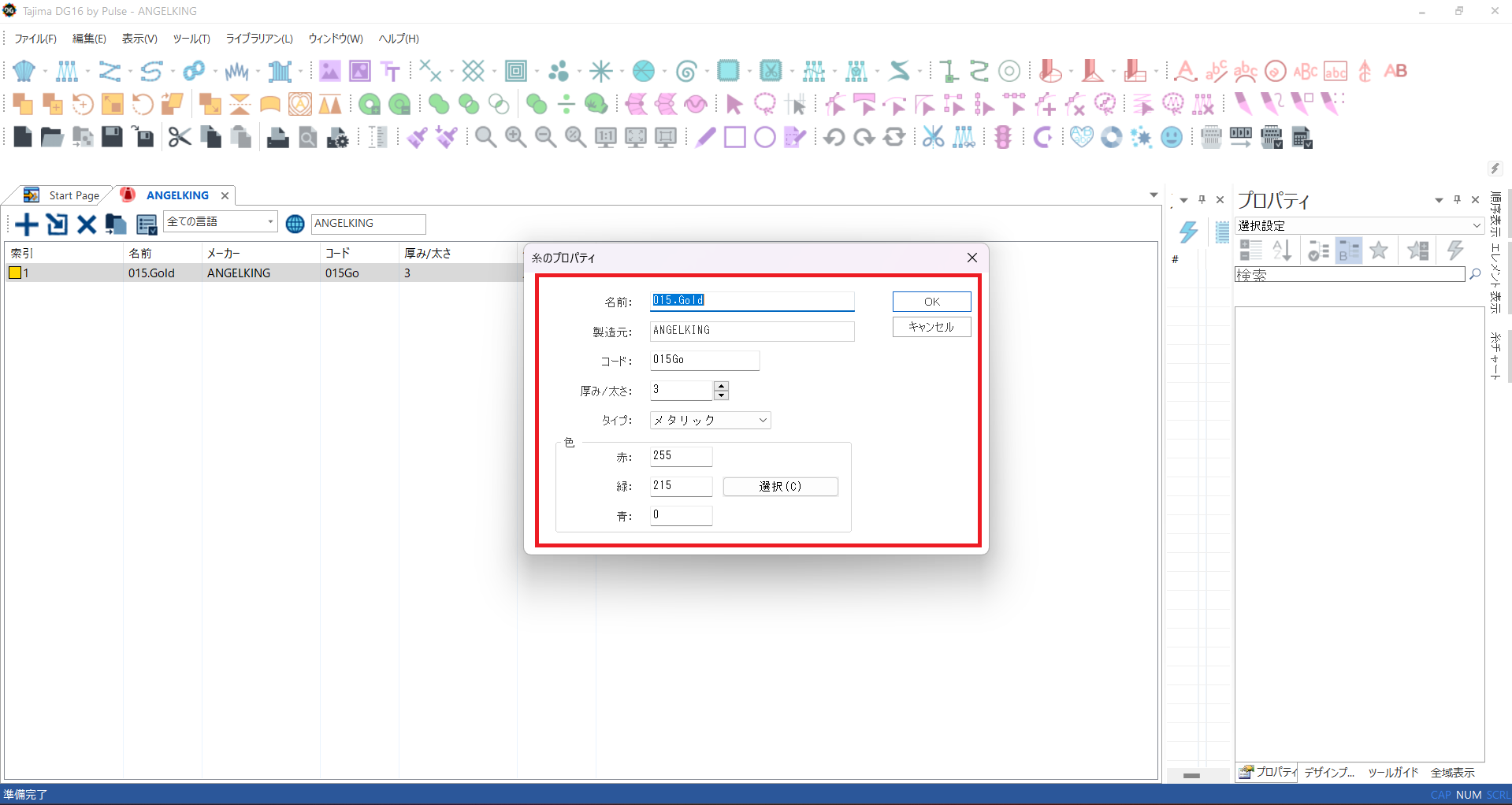Open the ファイル(F) menu

pos(35,39)
